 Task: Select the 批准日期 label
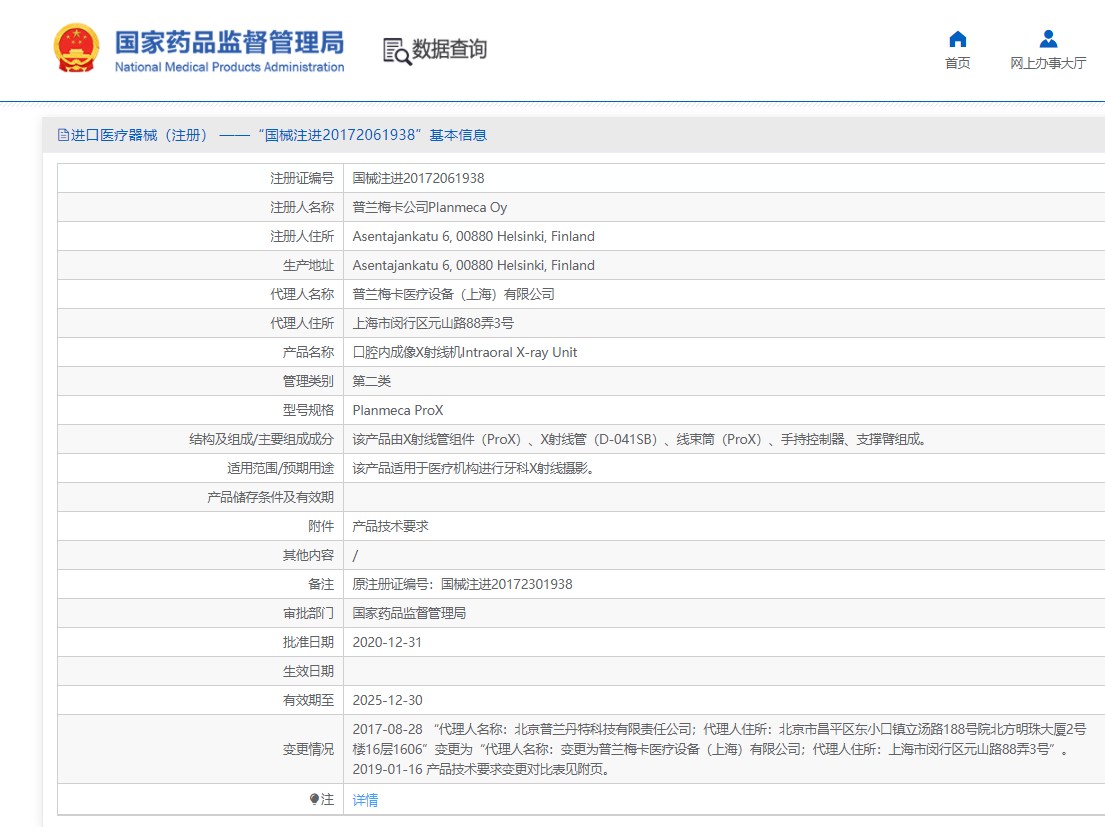[x=308, y=642]
